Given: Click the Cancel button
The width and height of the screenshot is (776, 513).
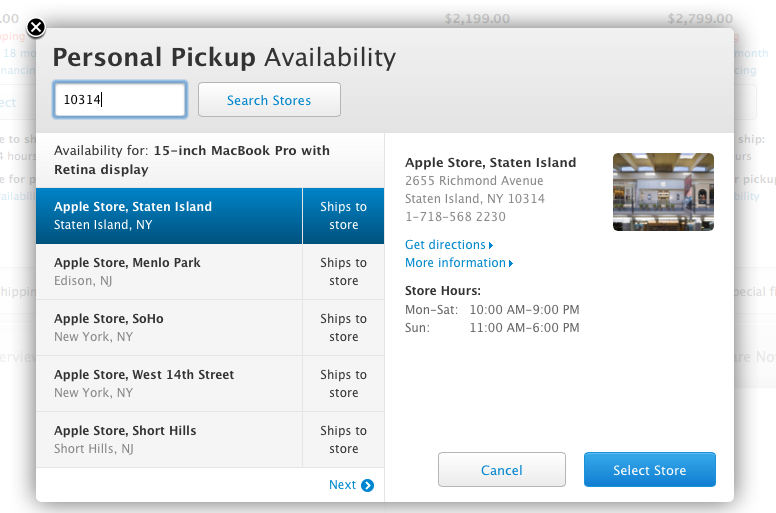Looking at the screenshot, I should click(502, 470).
